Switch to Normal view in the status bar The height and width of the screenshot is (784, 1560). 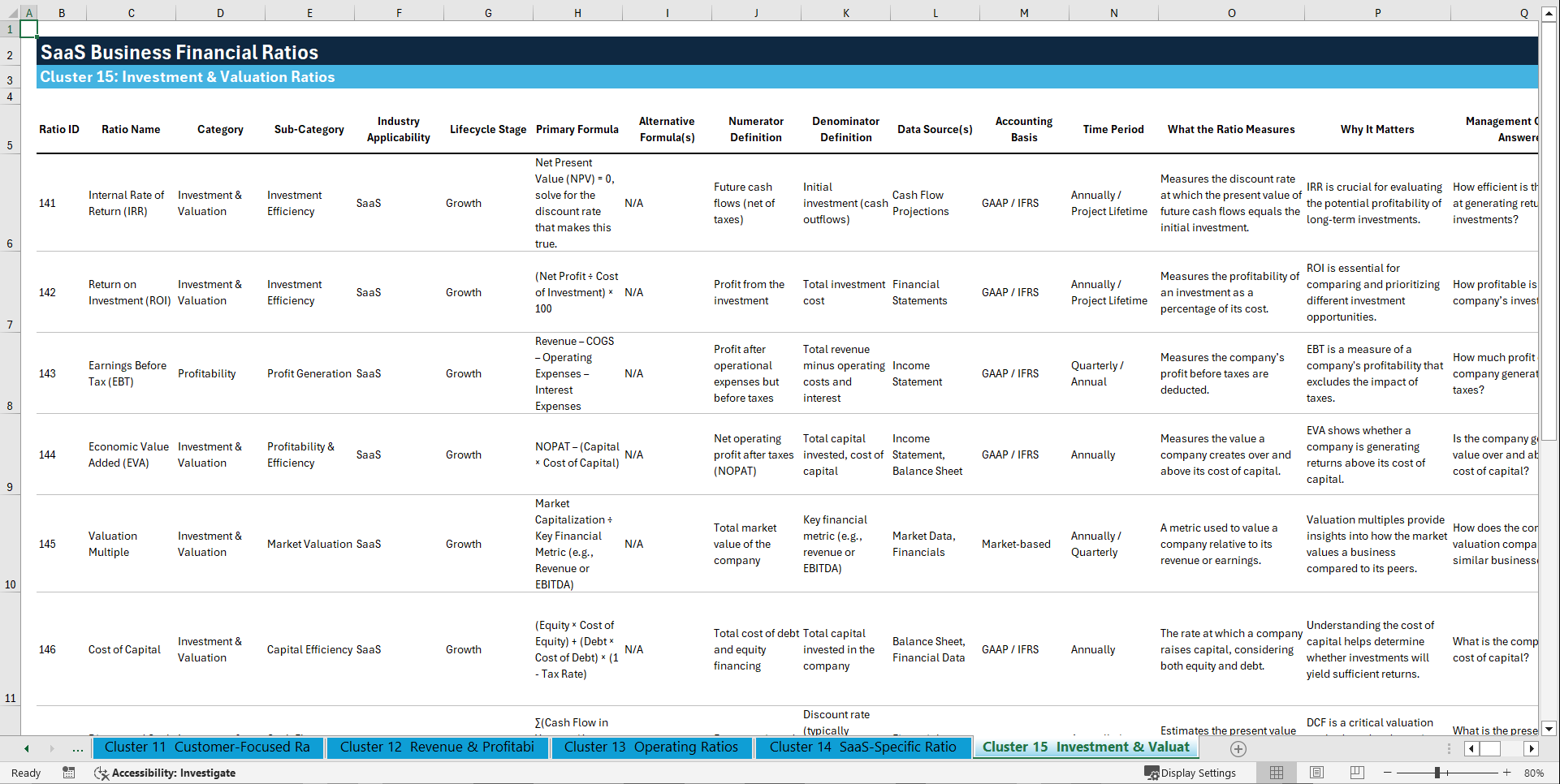tap(1276, 773)
